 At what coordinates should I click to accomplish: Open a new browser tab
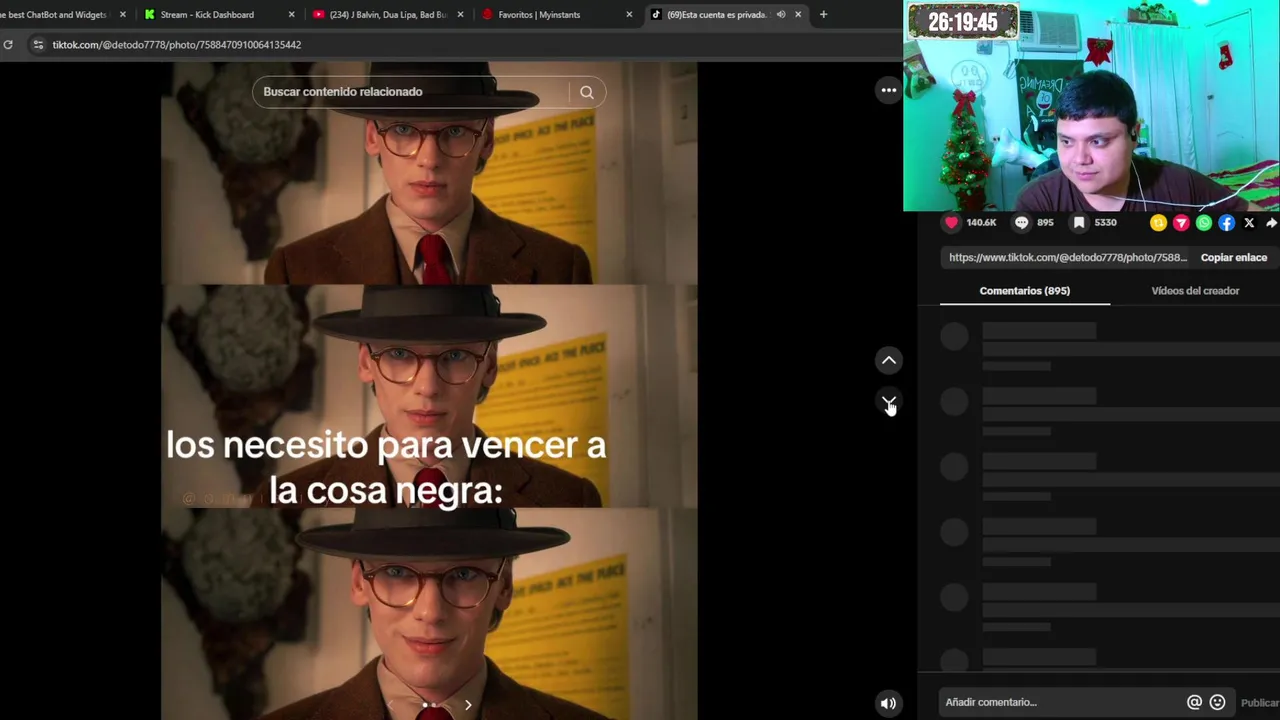[x=823, y=14]
